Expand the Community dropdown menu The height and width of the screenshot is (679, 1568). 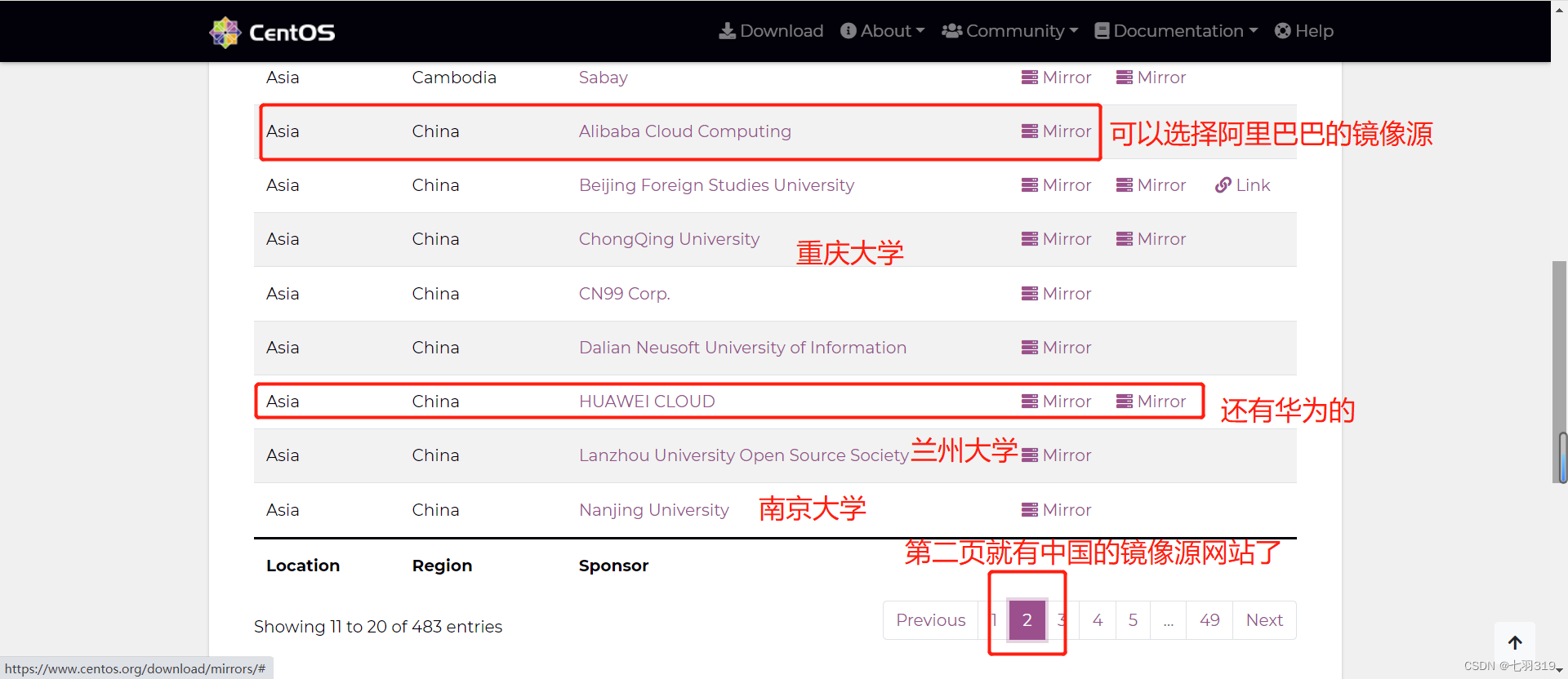pyautogui.click(x=1009, y=31)
